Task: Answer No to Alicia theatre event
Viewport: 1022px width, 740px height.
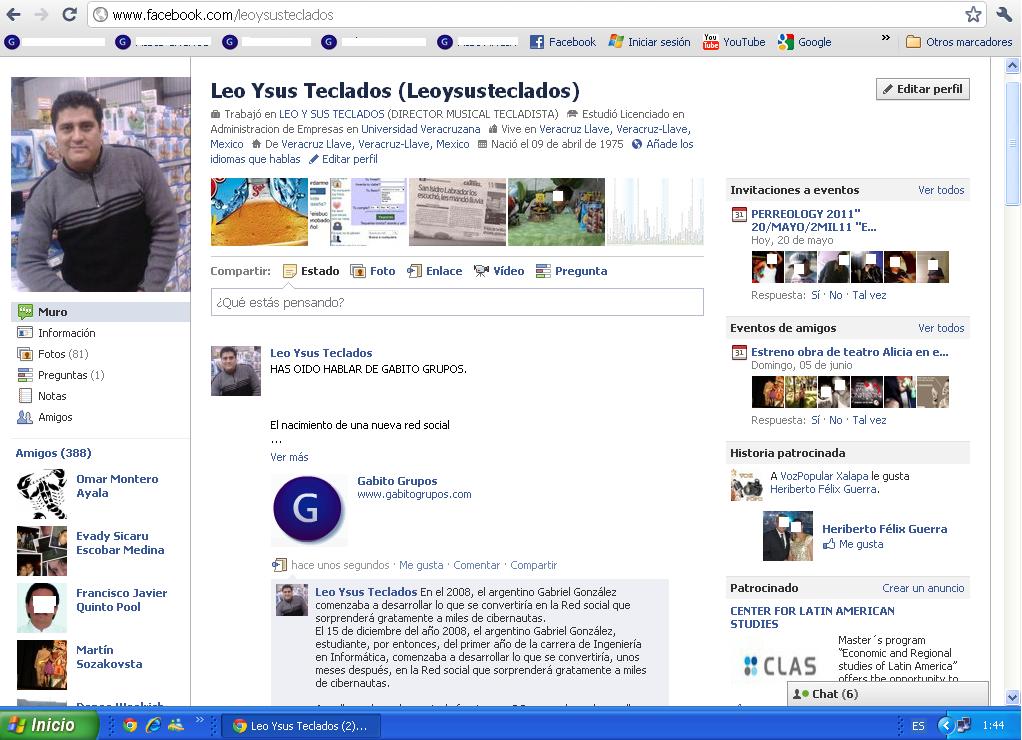Action: 836,421
